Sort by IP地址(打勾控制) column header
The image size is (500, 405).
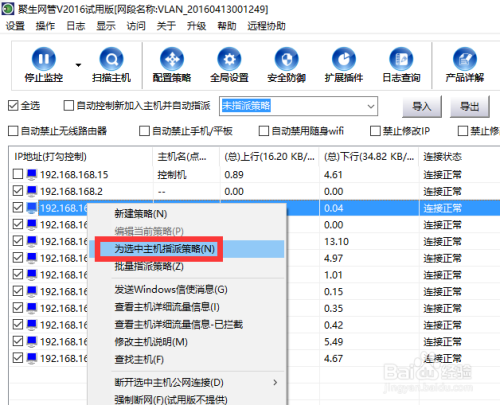pyautogui.click(x=81, y=156)
